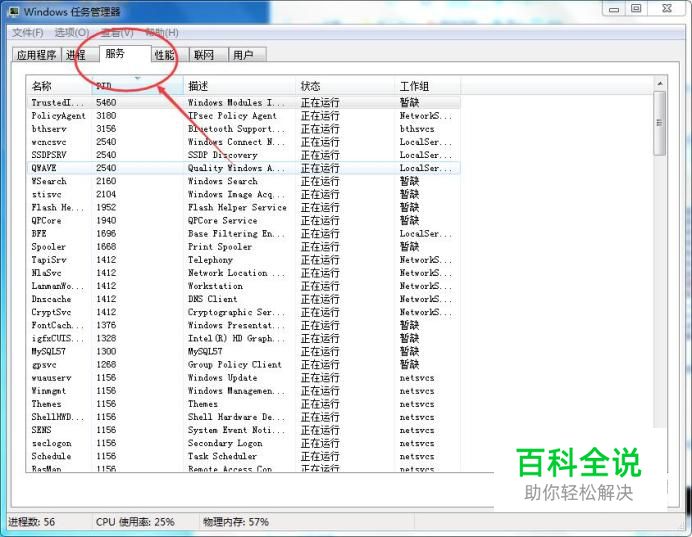Screen dimensions: 692x537
Task: Open the 选项(O) menu
Action: [x=71, y=33]
